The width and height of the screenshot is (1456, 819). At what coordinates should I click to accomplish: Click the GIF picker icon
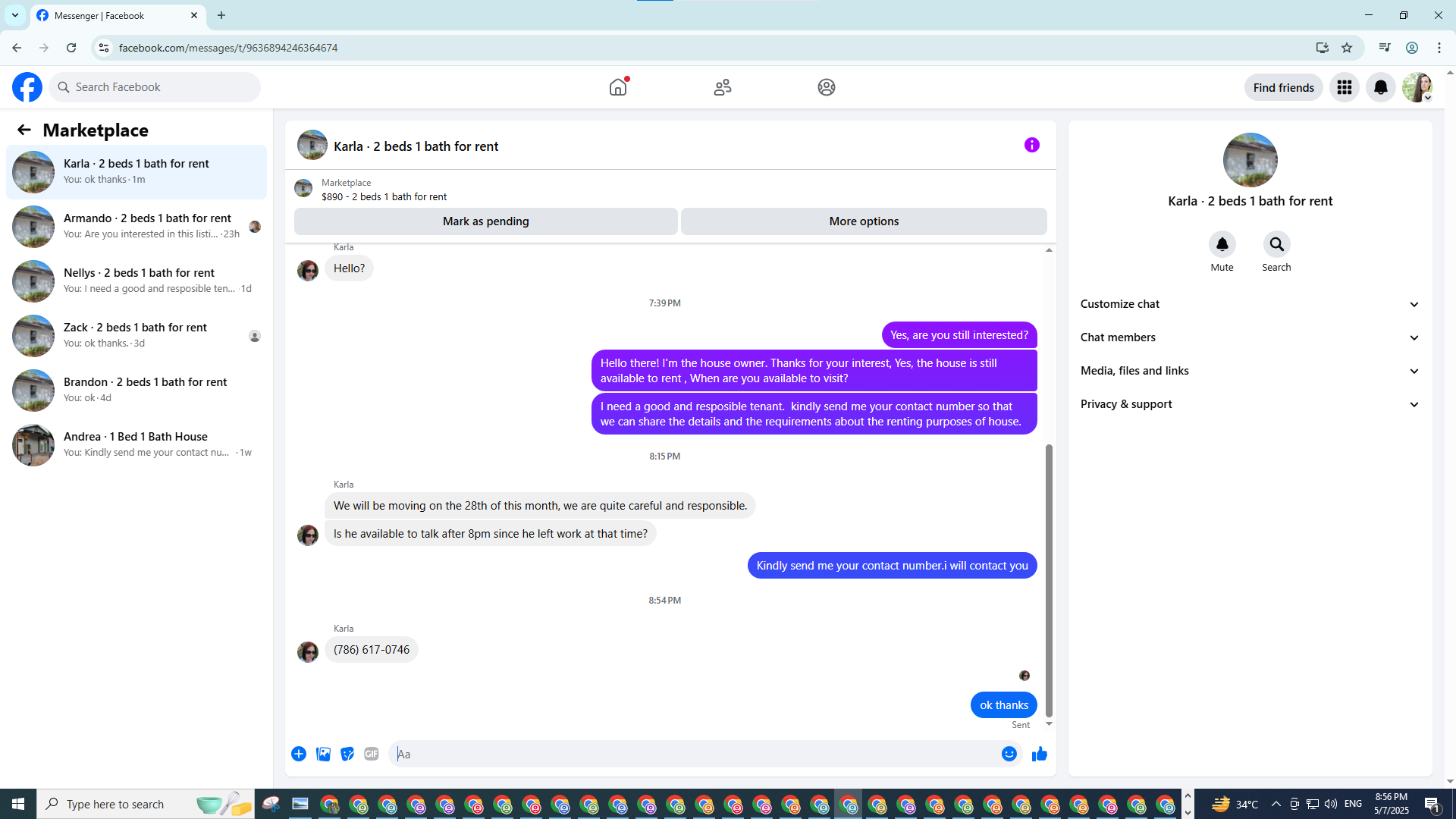point(371,754)
